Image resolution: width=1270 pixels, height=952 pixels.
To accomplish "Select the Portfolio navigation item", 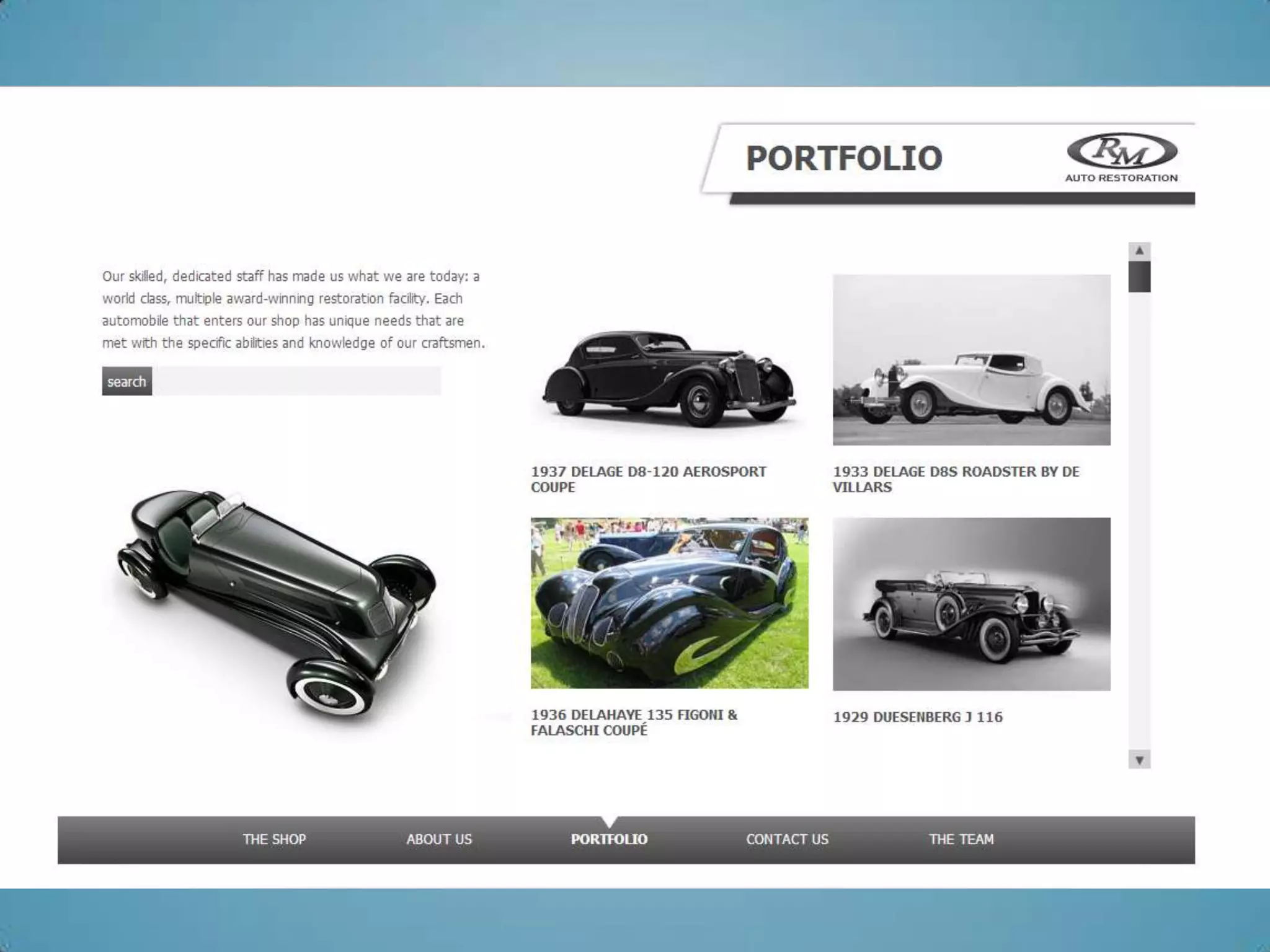I will click(x=609, y=839).
